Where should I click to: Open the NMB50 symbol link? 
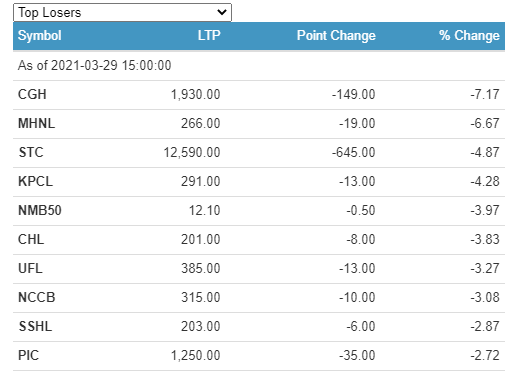pyautogui.click(x=40, y=210)
